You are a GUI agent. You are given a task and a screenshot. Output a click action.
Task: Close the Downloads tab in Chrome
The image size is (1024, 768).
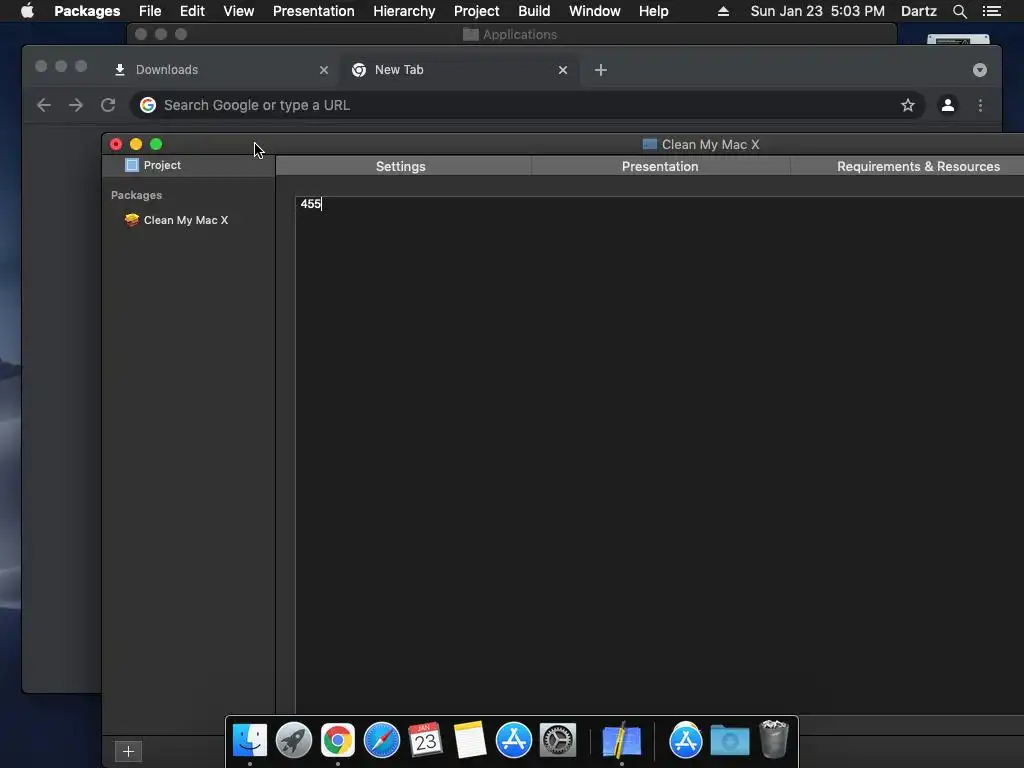[x=324, y=70]
